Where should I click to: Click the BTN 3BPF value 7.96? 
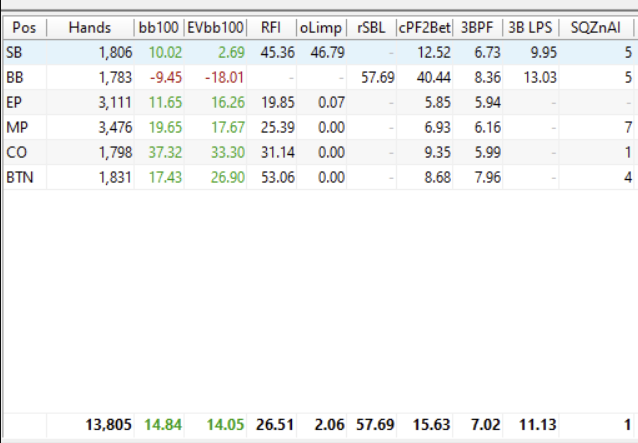pyautogui.click(x=487, y=177)
